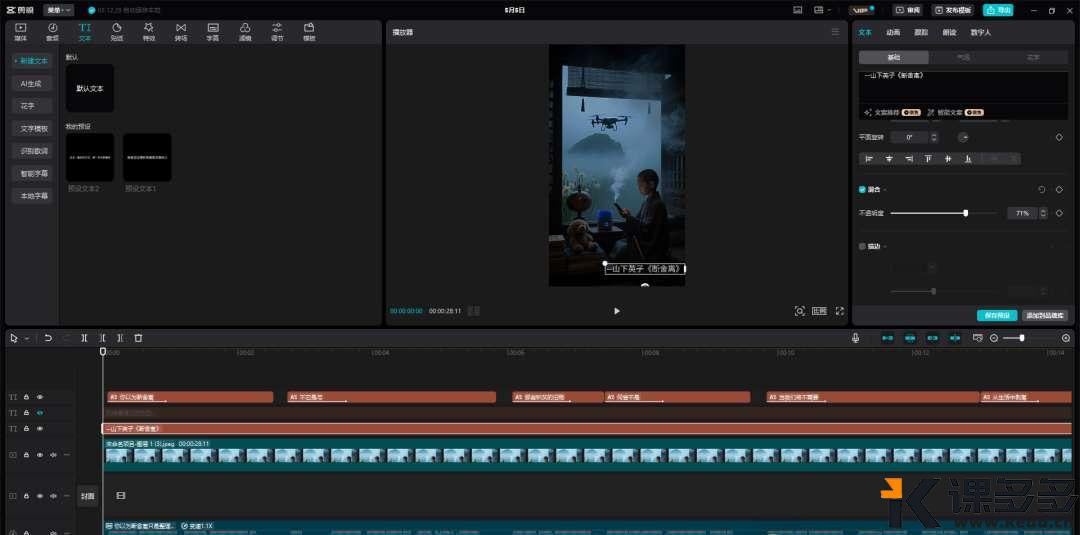Open the 比例 aspect ratio selector
Screen dimensions: 1080x535
click(819, 311)
